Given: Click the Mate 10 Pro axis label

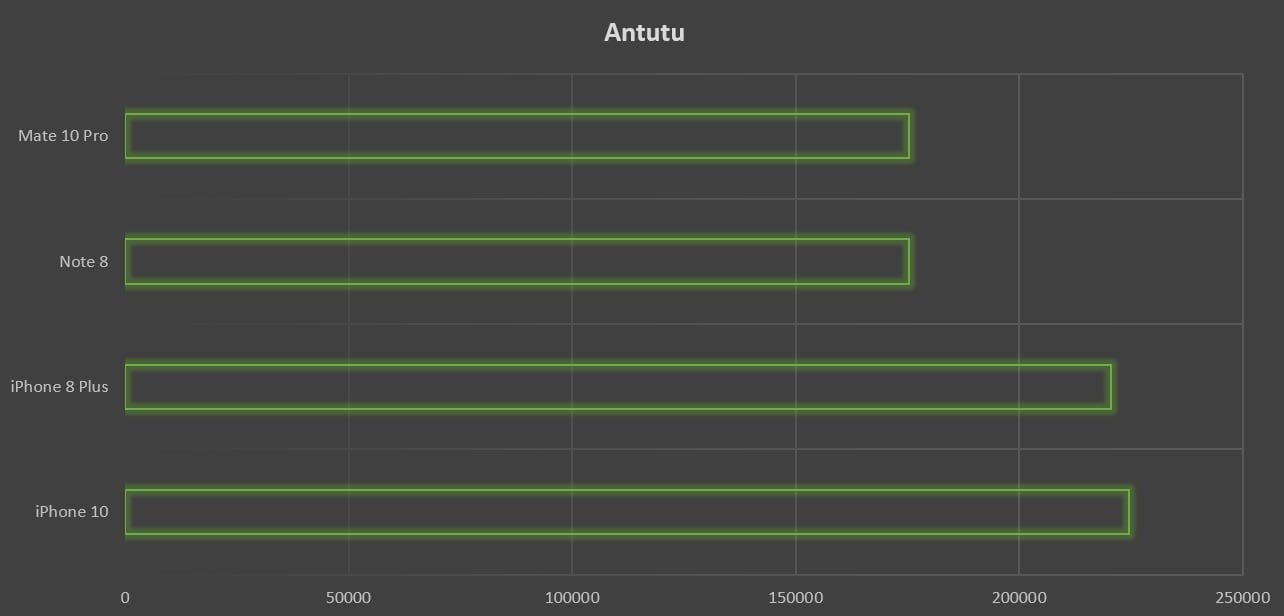Looking at the screenshot, I should tap(63, 136).
